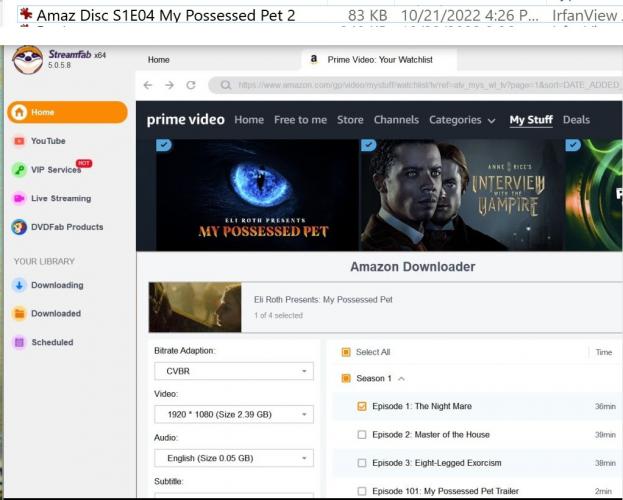Image resolution: width=623 pixels, height=500 pixels.
Task: Switch to the Home tab
Action: tap(159, 60)
